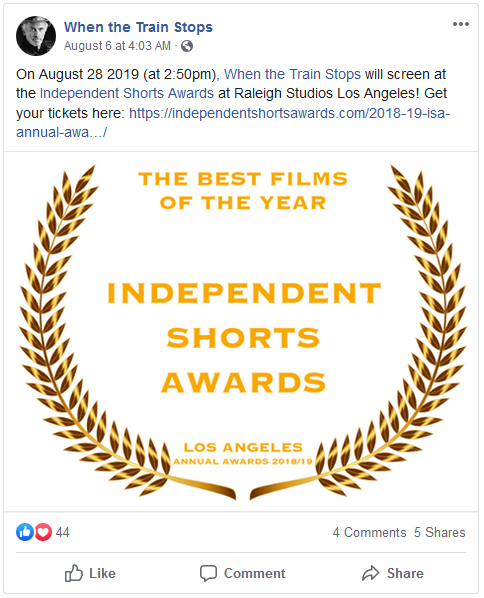Open the Independent Shorts Awards mention link

pyautogui.click(x=127, y=93)
